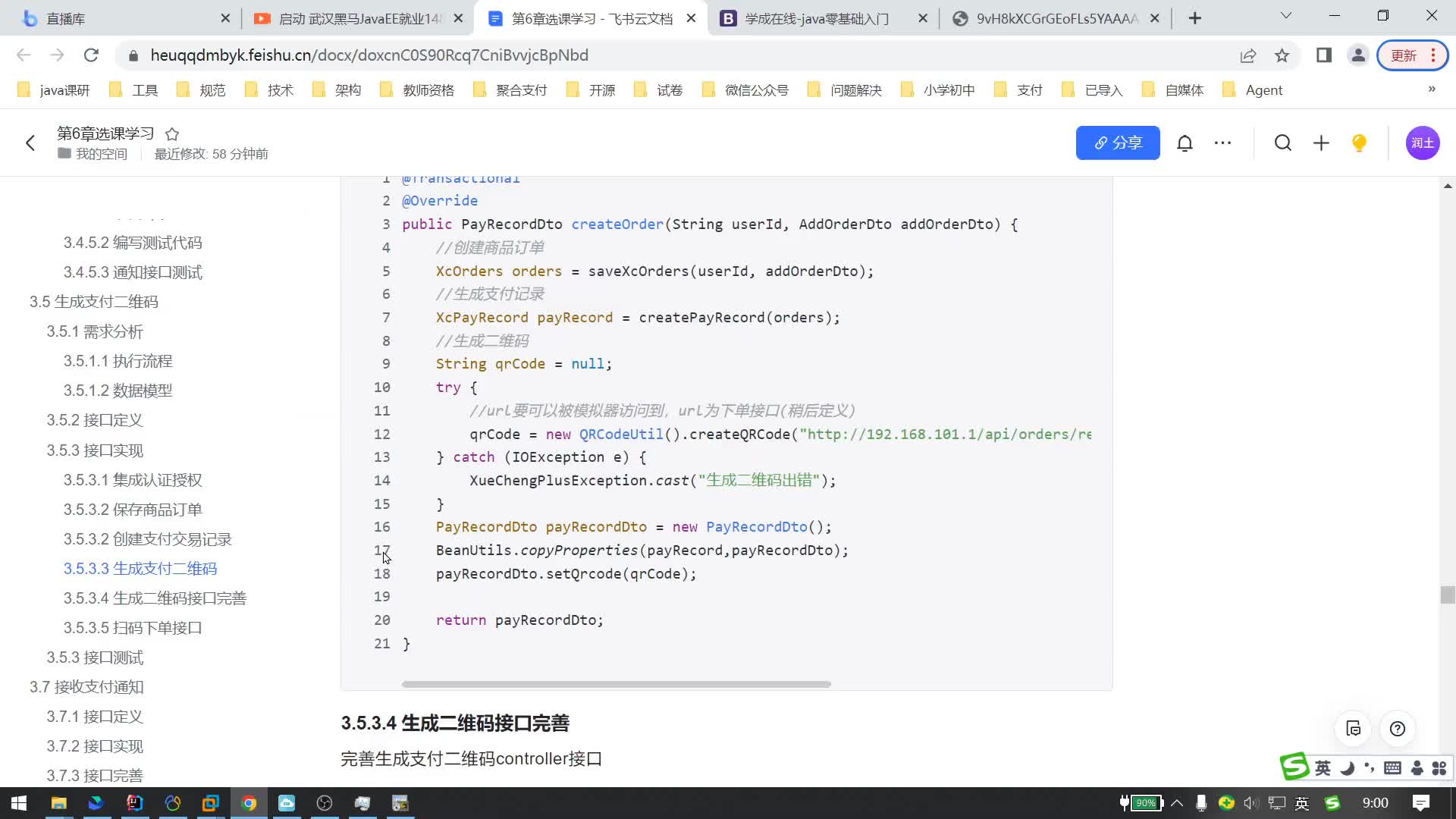Go back using the document back arrow
This screenshot has height=819, width=1456.
coord(30,143)
